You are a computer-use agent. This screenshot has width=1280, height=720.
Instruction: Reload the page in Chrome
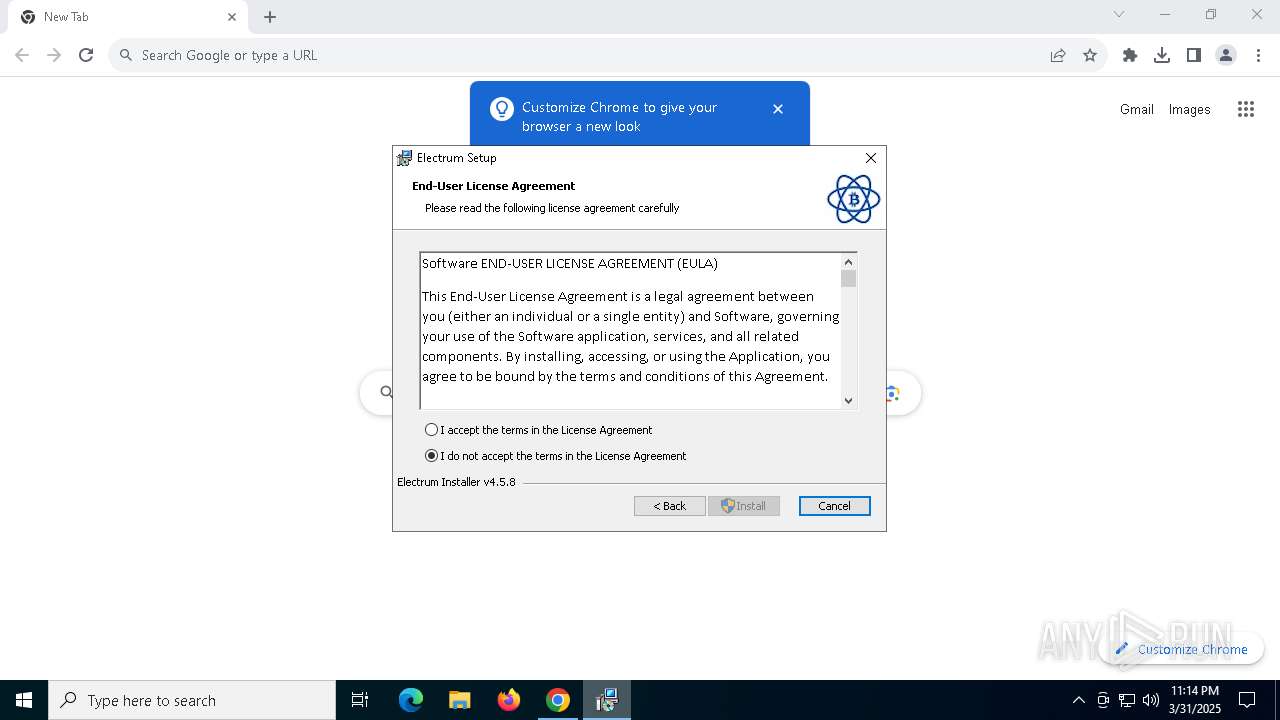tap(86, 55)
